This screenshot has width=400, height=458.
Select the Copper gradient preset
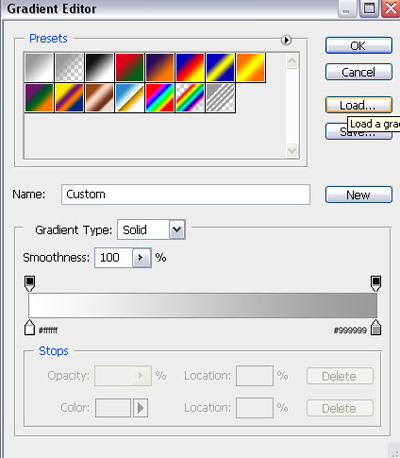[x=99, y=98]
